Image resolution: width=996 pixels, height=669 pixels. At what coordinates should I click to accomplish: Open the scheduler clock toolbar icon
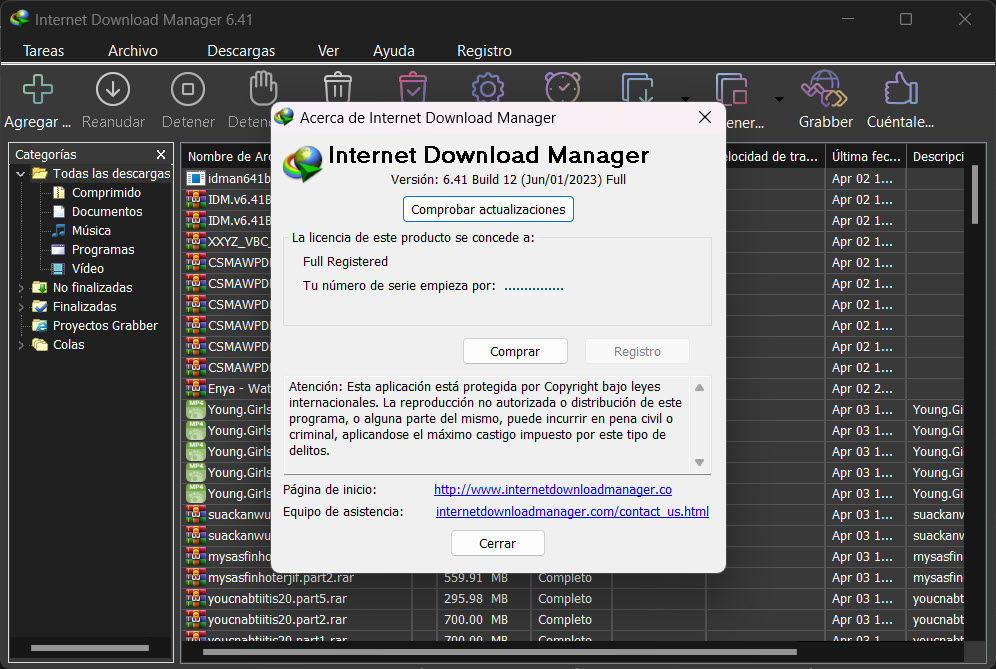(562, 88)
